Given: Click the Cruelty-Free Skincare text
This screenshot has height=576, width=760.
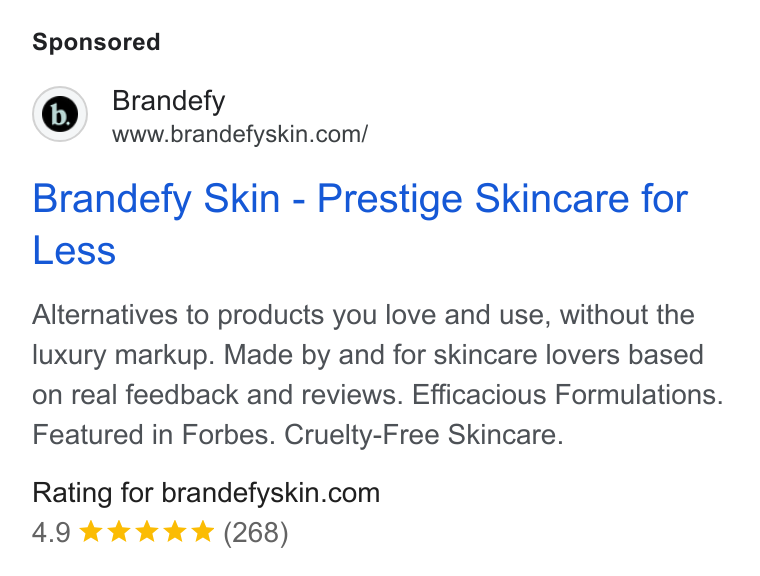Looking at the screenshot, I should point(424,434).
